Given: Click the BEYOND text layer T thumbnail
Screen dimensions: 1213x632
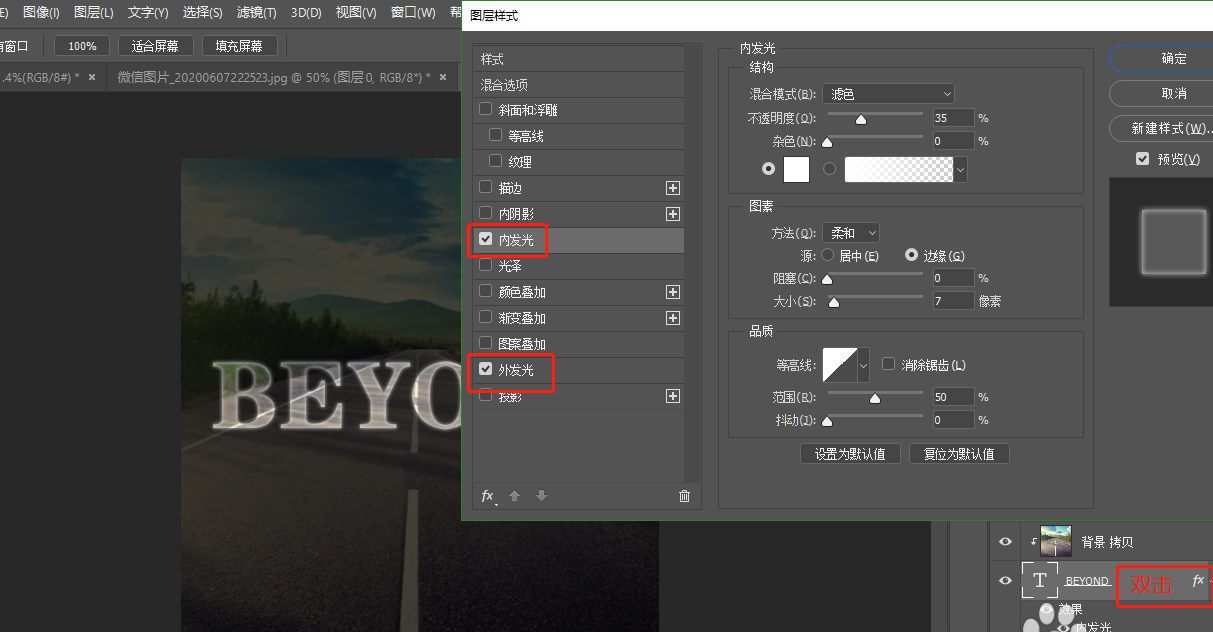Looking at the screenshot, I should point(1040,580).
